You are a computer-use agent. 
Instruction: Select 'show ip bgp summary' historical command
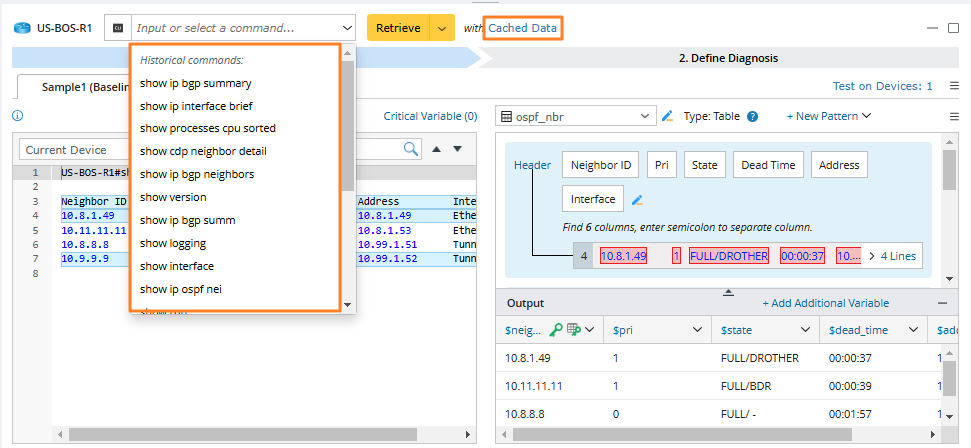pos(195,83)
